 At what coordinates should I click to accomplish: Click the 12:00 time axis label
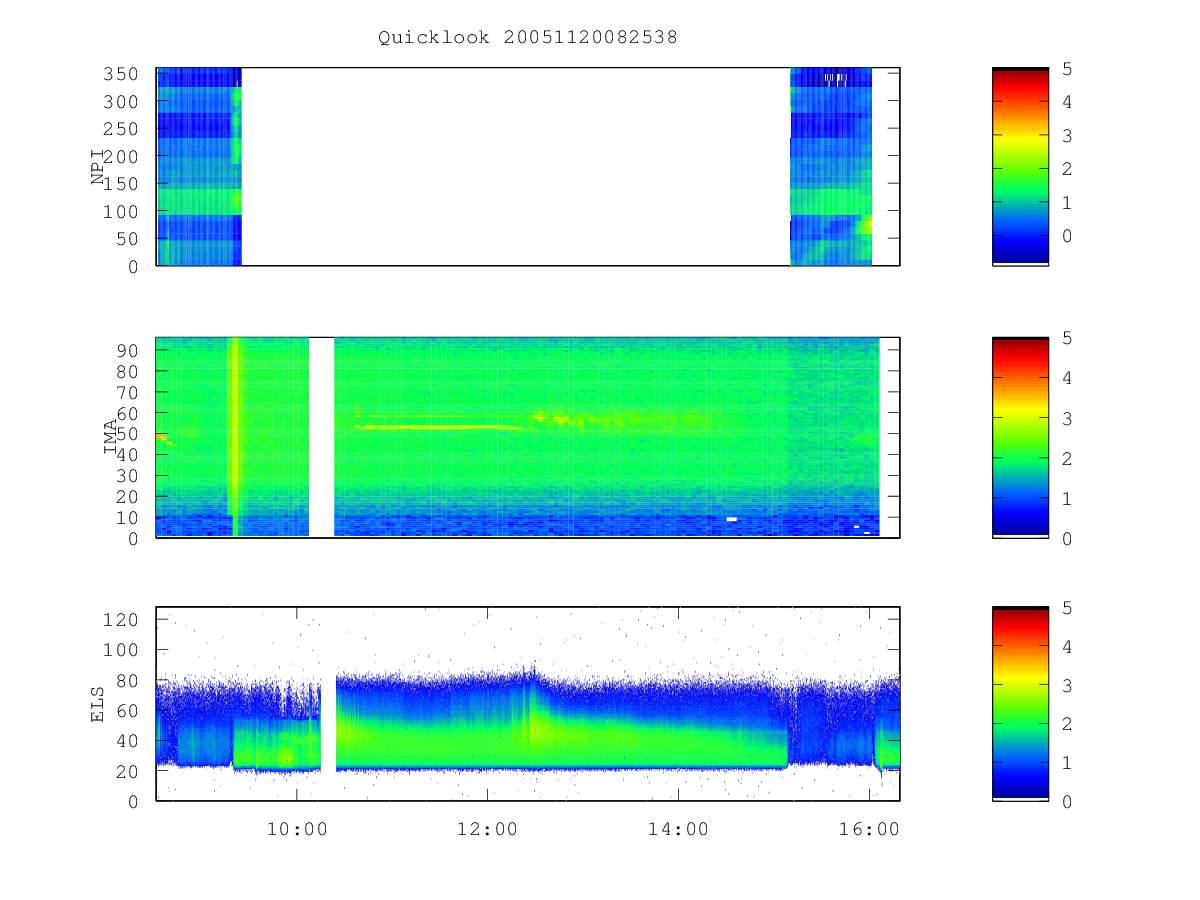[488, 829]
